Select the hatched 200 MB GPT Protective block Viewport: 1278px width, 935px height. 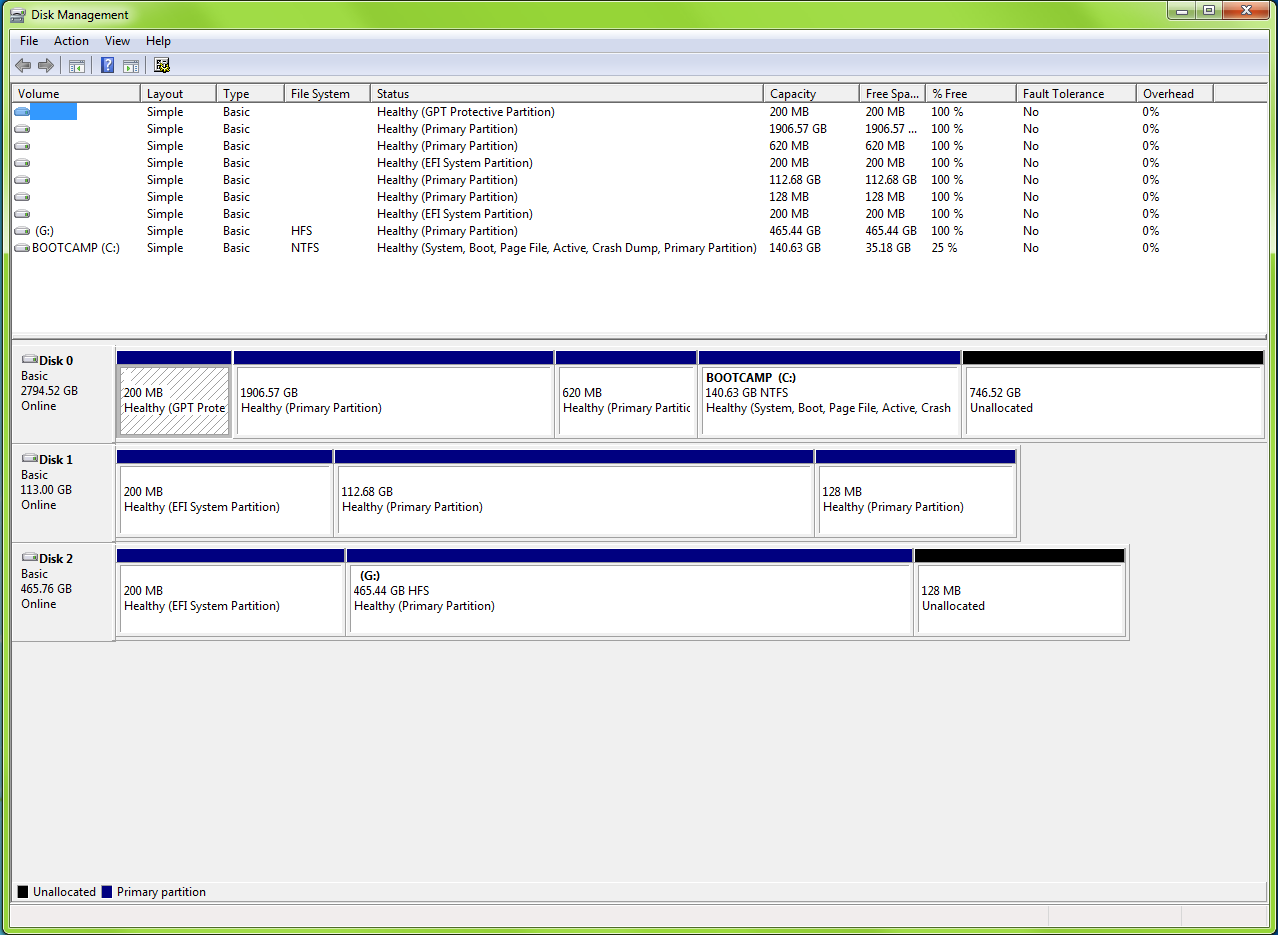point(174,393)
